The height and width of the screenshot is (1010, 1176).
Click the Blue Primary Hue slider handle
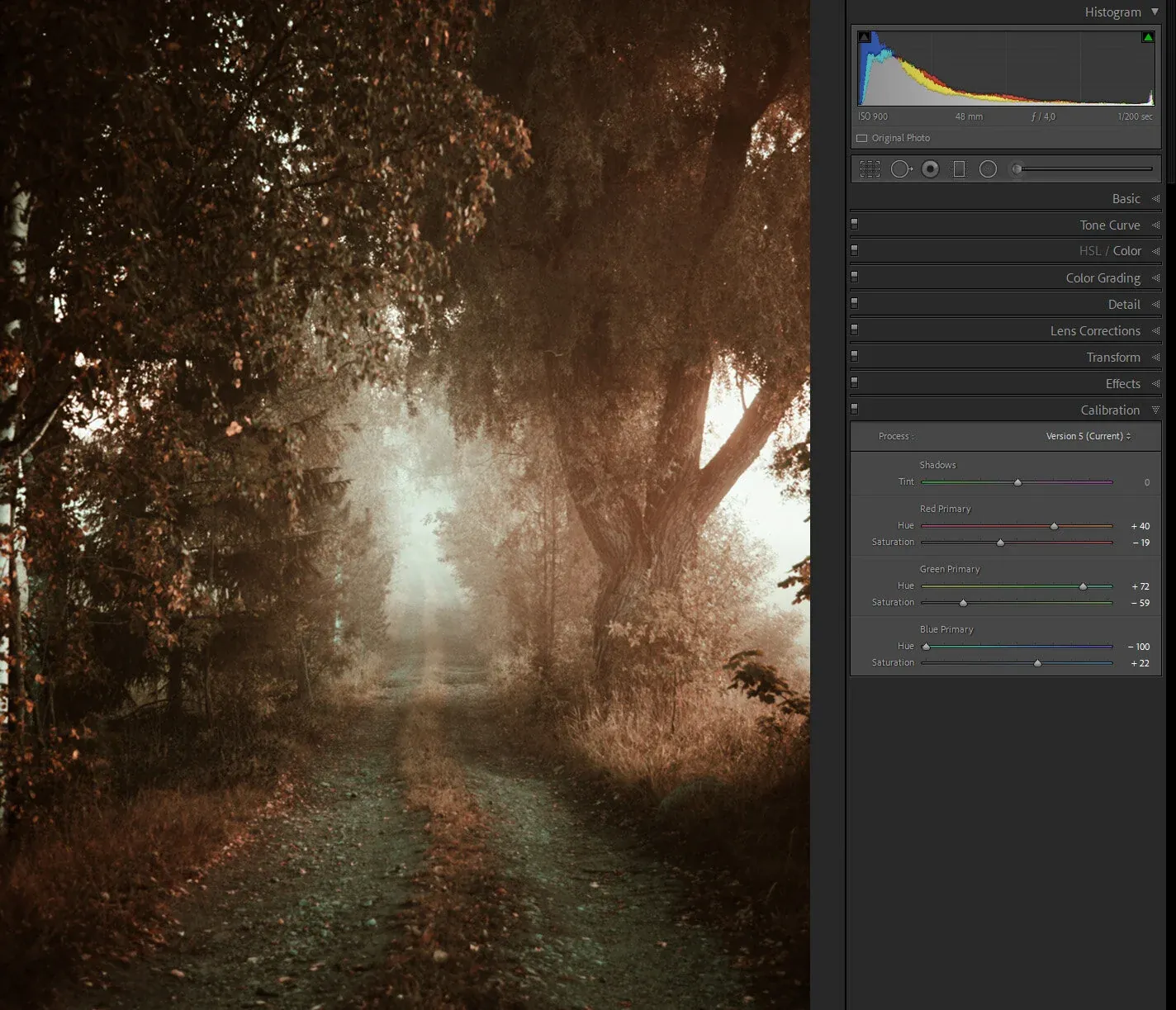point(926,647)
